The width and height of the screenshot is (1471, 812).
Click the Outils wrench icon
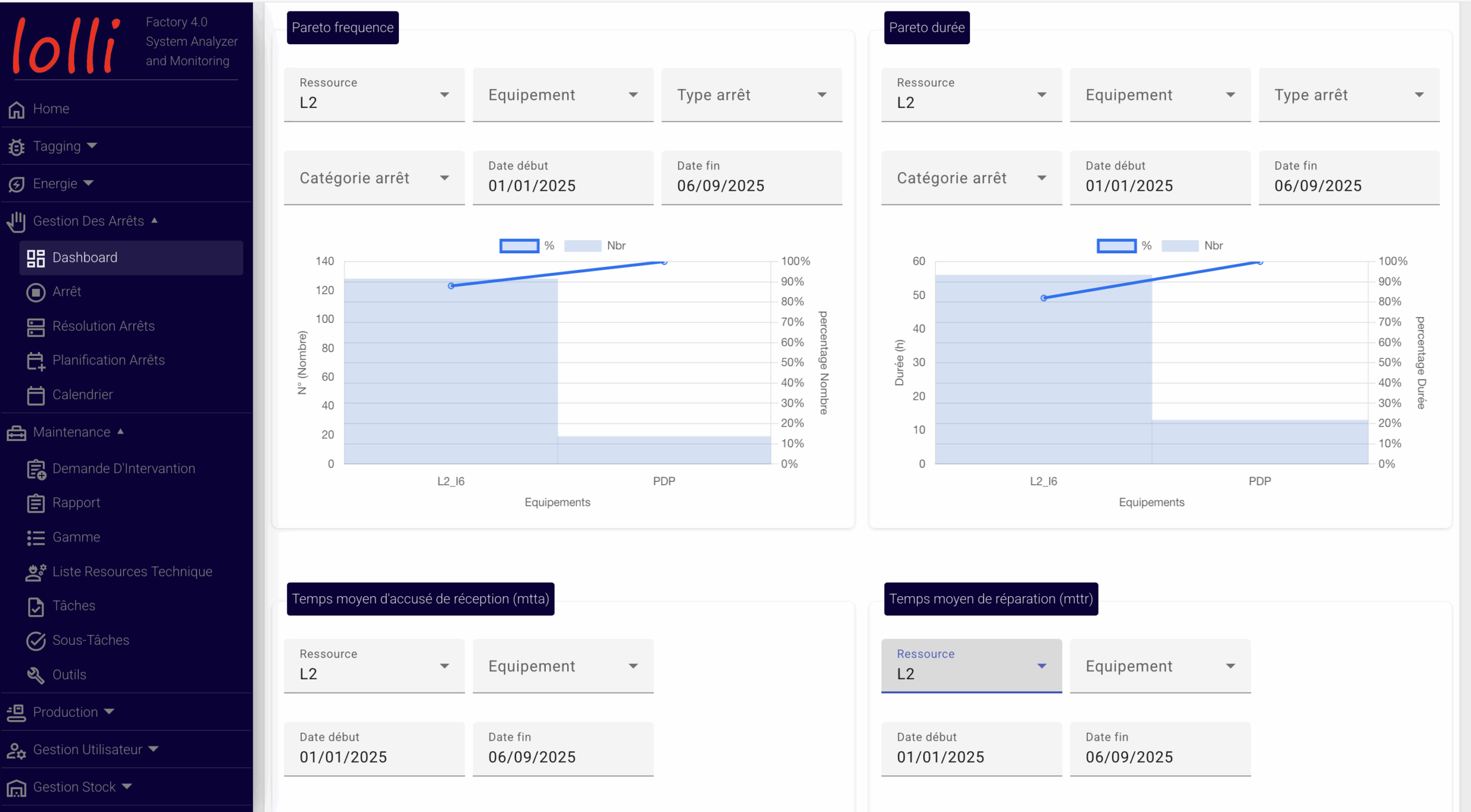pos(36,675)
